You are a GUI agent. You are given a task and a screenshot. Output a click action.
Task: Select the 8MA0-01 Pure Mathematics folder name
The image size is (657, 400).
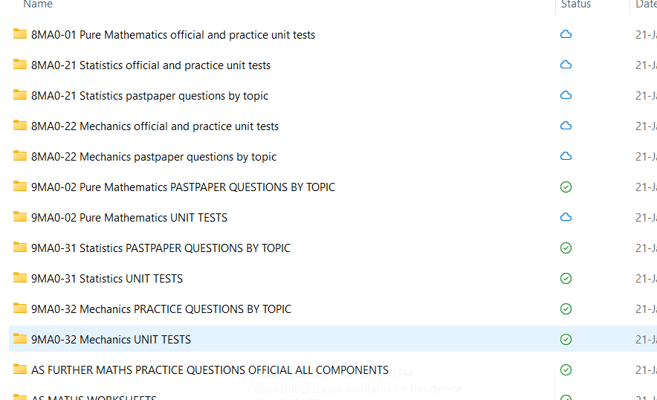pyautogui.click(x=173, y=35)
